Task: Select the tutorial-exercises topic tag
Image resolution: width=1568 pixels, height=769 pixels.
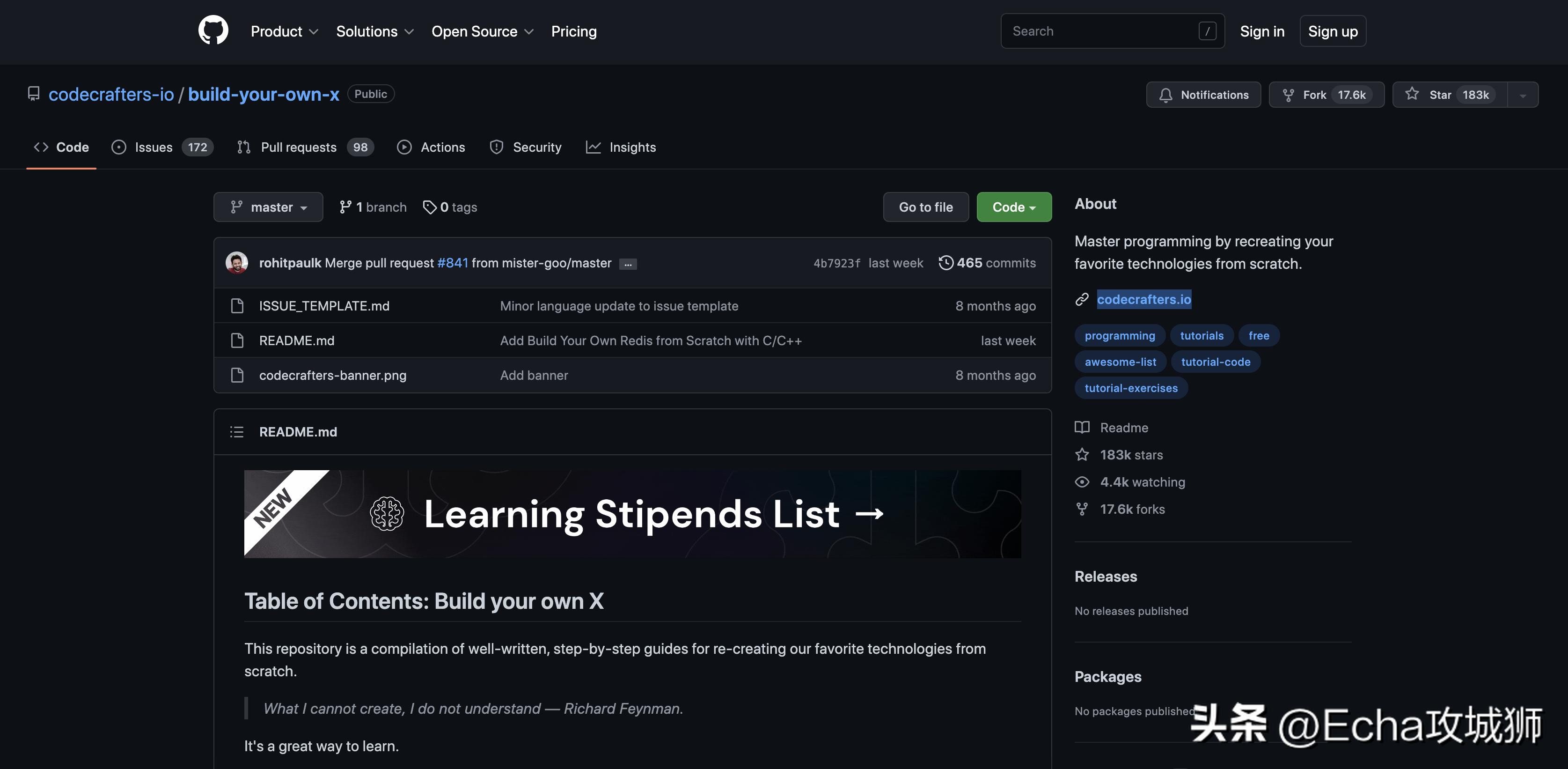Action: (1130, 388)
